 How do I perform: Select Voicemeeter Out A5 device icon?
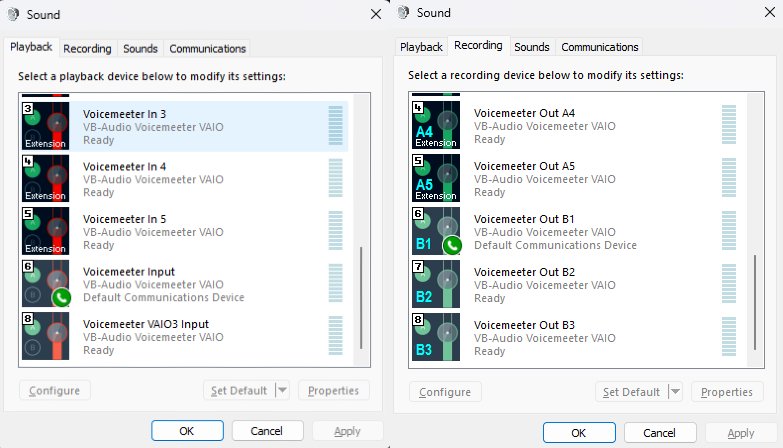click(436, 178)
